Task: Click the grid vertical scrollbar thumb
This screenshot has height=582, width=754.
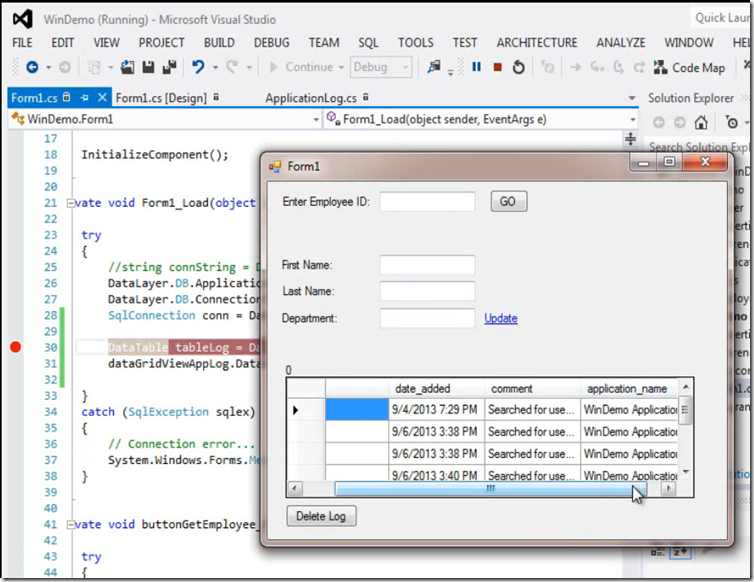Action: (x=685, y=410)
